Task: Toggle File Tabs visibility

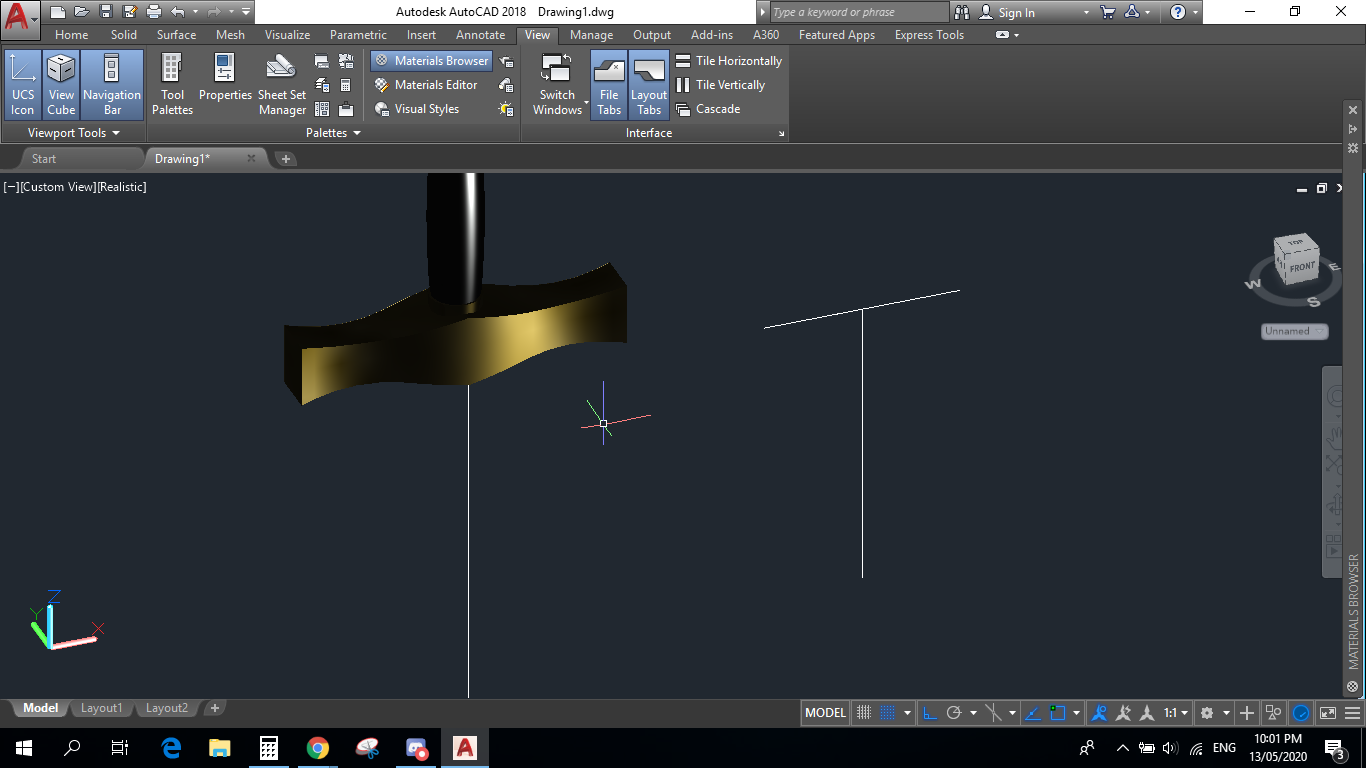Action: pos(609,85)
